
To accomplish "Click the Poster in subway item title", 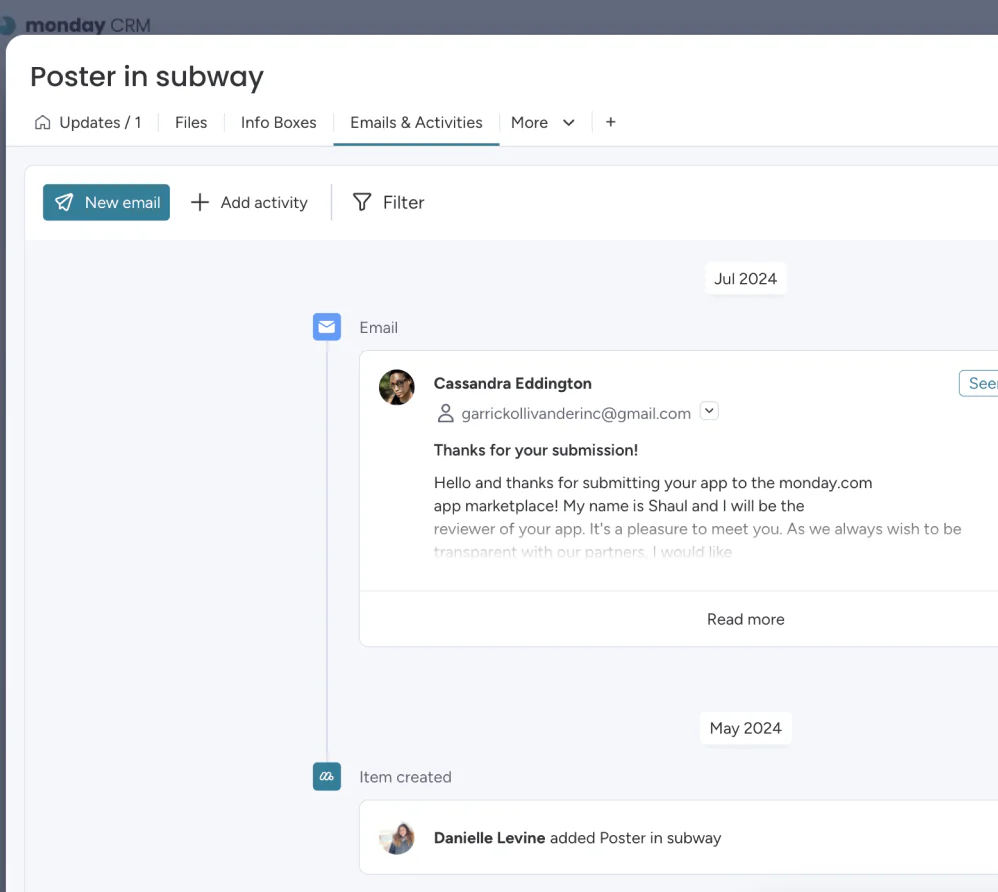I will point(147,77).
